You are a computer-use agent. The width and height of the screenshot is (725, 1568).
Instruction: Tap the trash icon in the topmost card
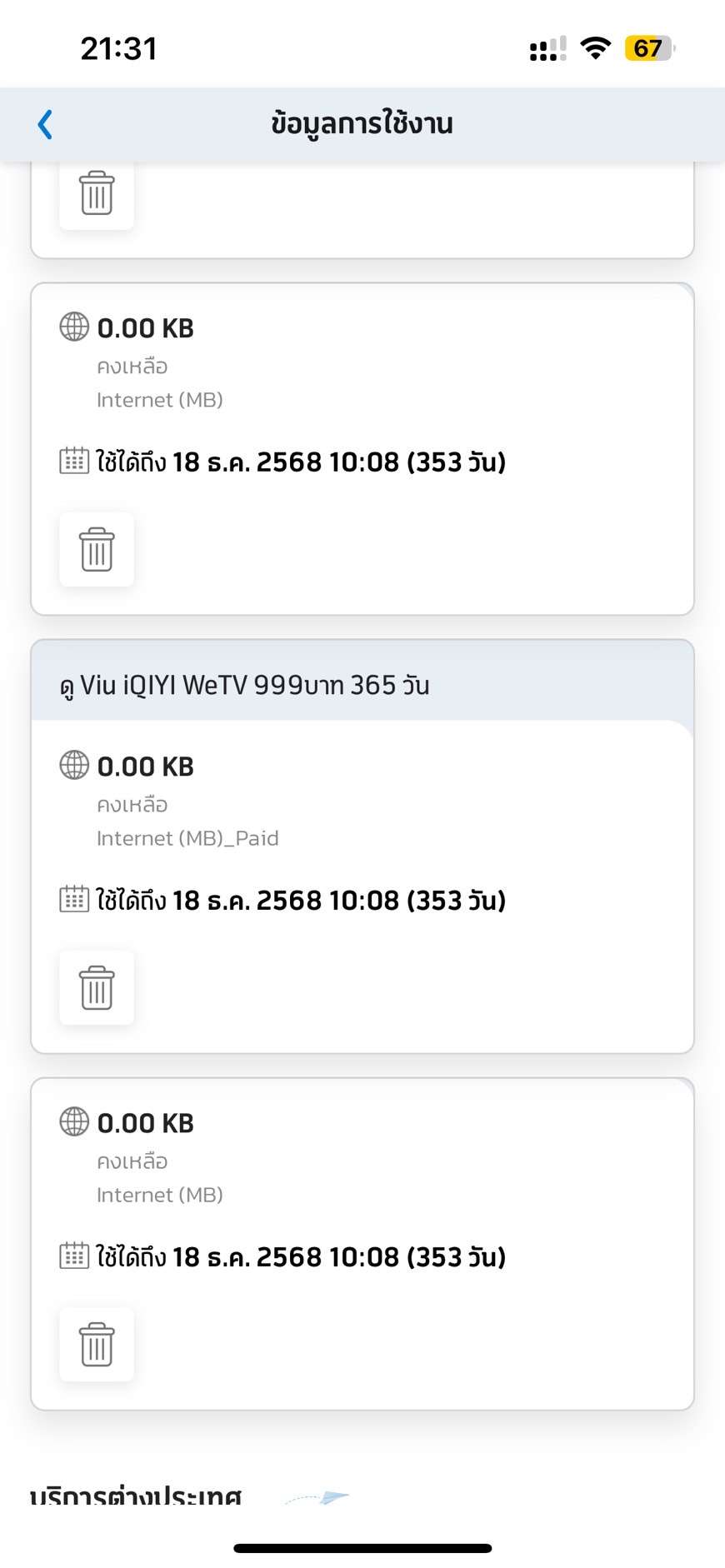pos(97,193)
